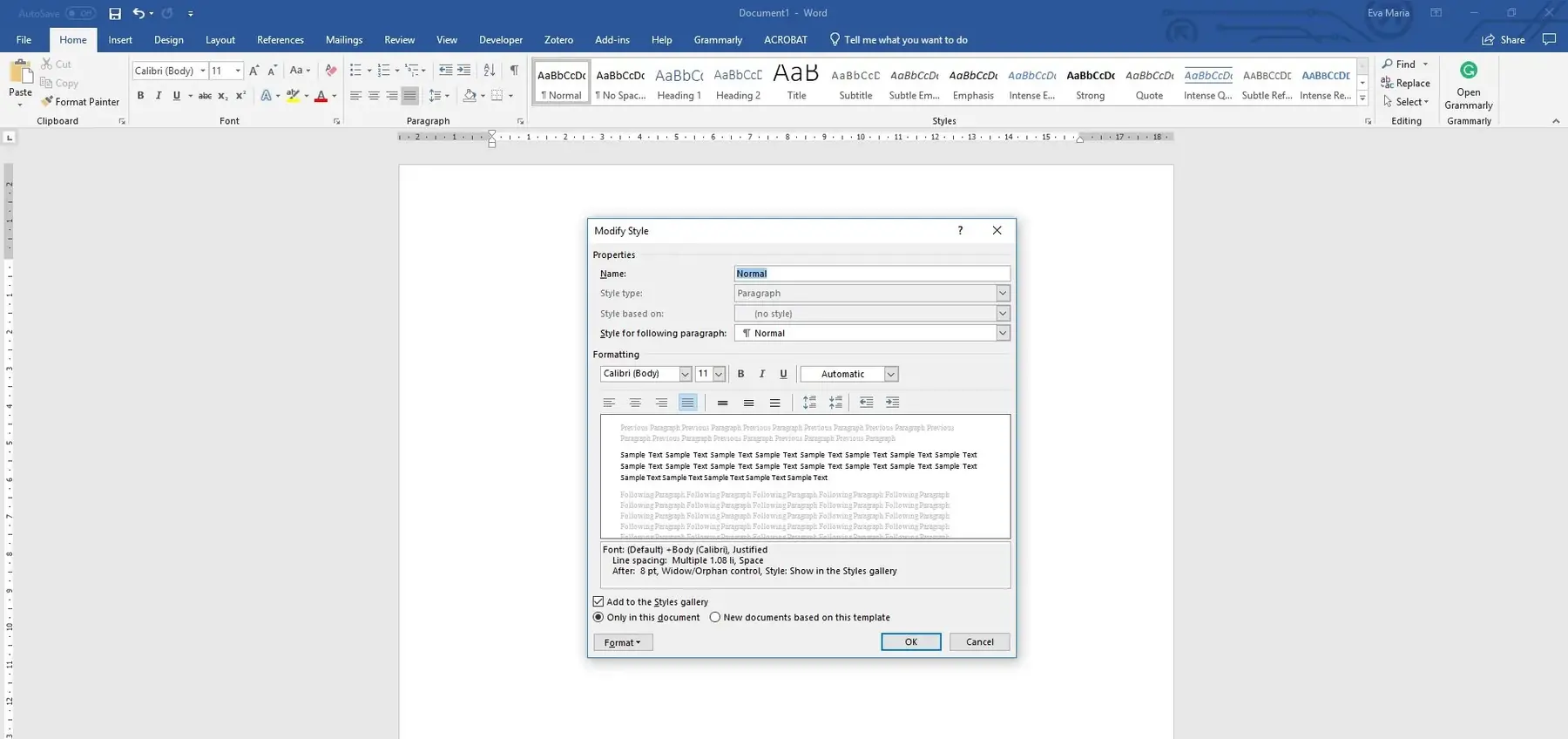
Task: Open the Layout ribbon tab
Action: [220, 40]
